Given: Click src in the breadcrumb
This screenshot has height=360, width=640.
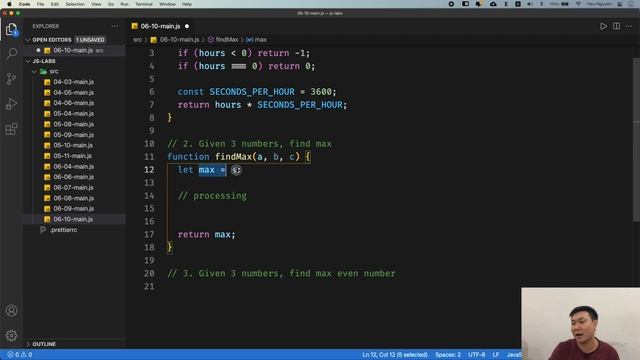Looking at the screenshot, I should [x=138, y=40].
